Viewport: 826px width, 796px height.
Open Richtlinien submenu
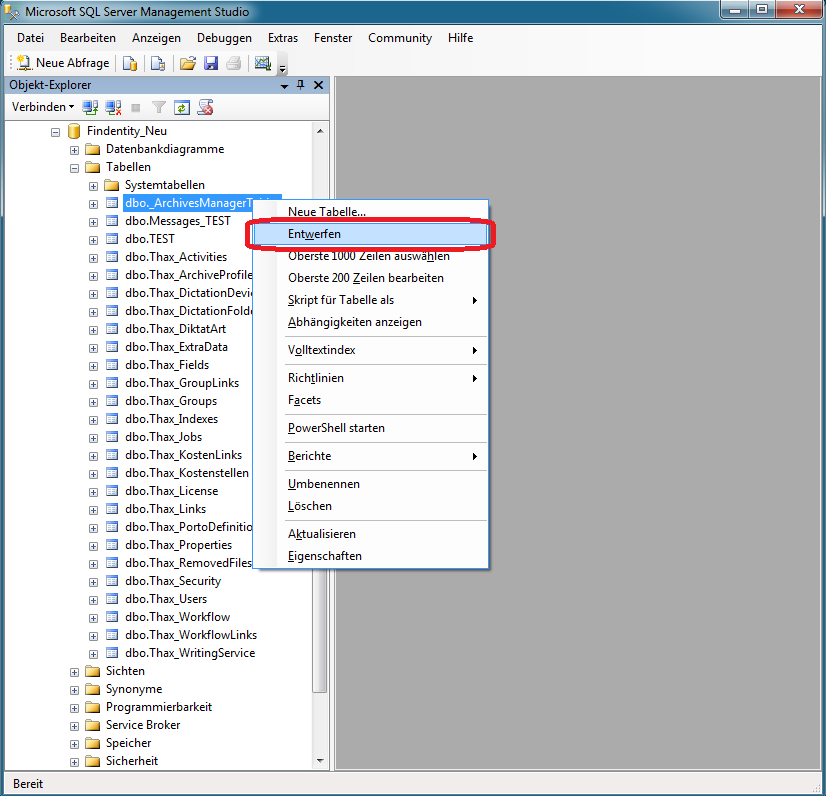[x=371, y=378]
